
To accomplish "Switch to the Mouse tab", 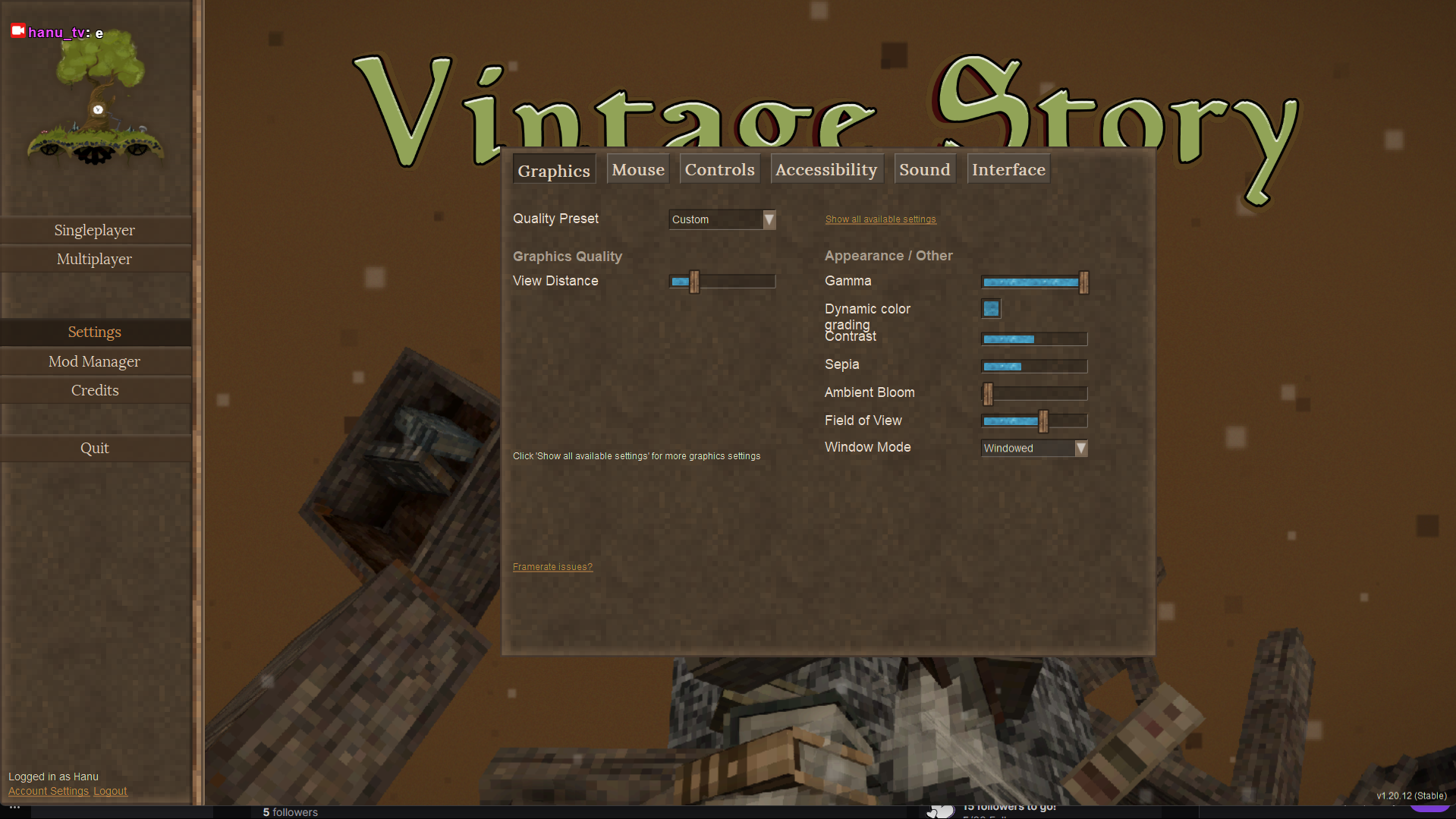I will [637, 169].
